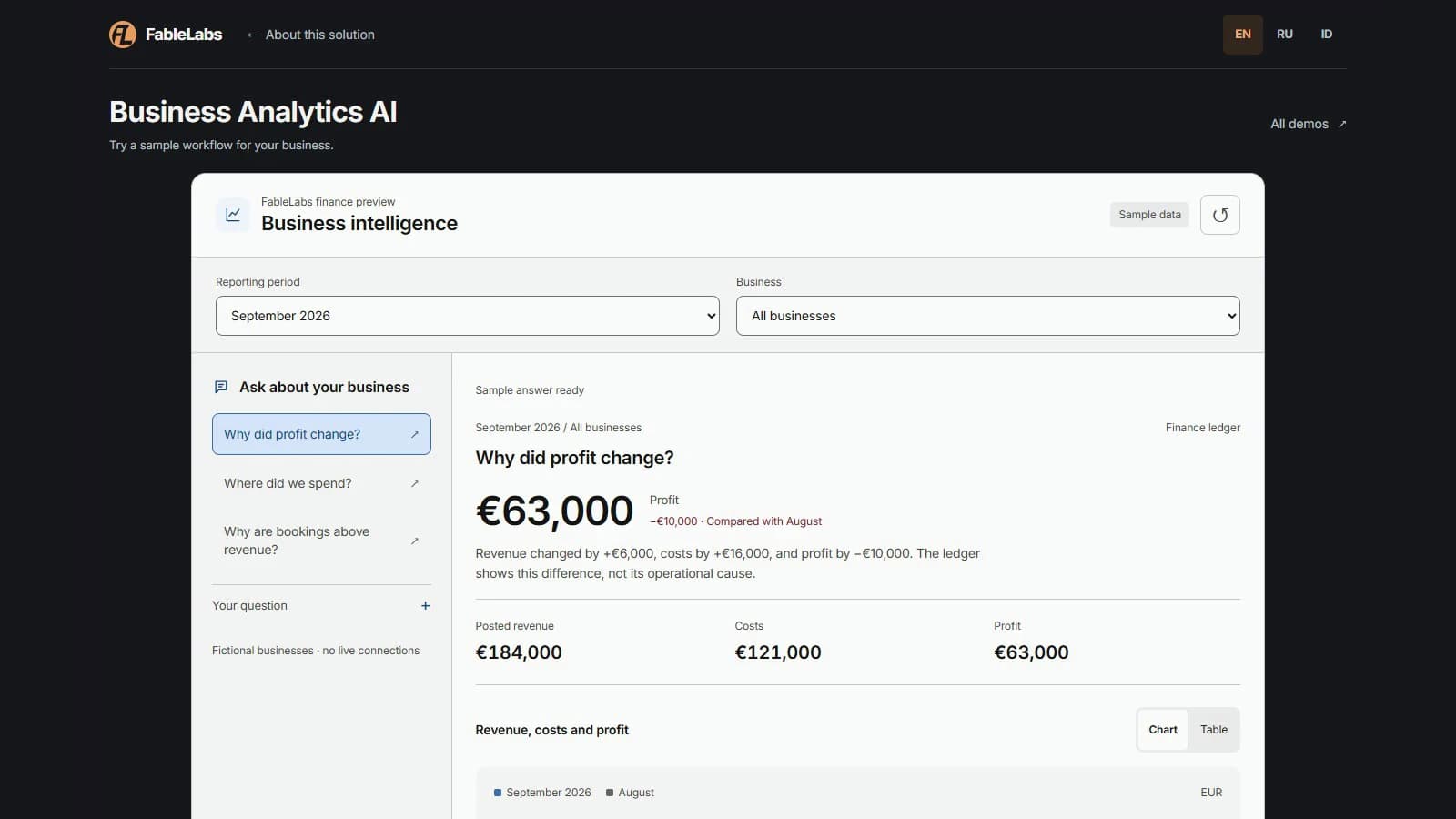
Task: Open the Reporting period dropdown
Action: (468, 316)
